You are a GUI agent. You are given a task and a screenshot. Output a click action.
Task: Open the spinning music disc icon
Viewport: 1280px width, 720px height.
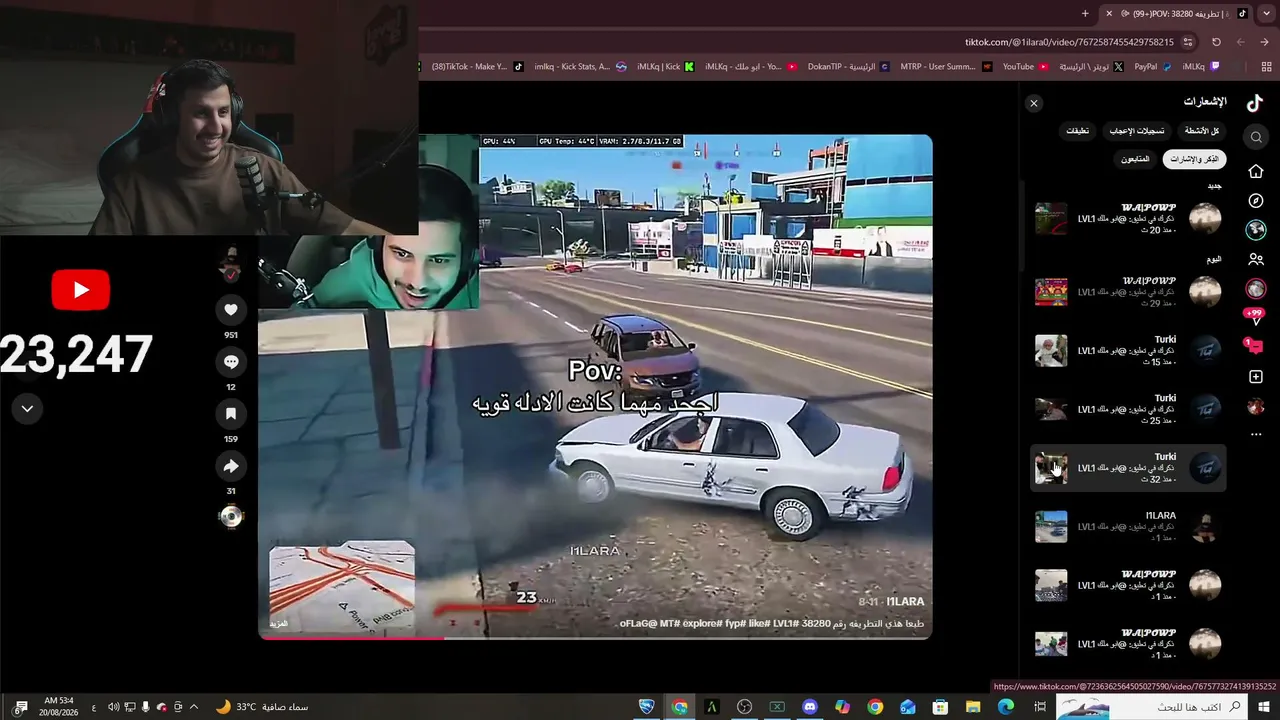231,517
